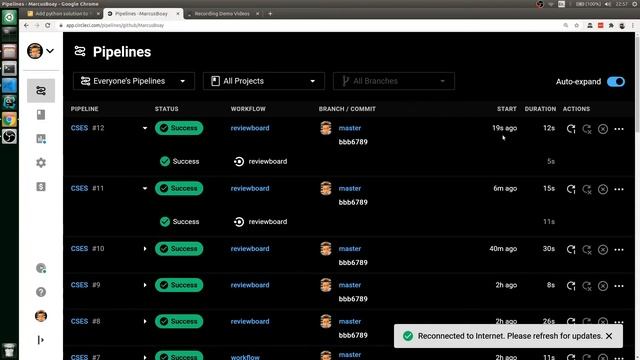Open reviewboard job under CSES #12
Viewport: 640px width, 360px height.
268,161
